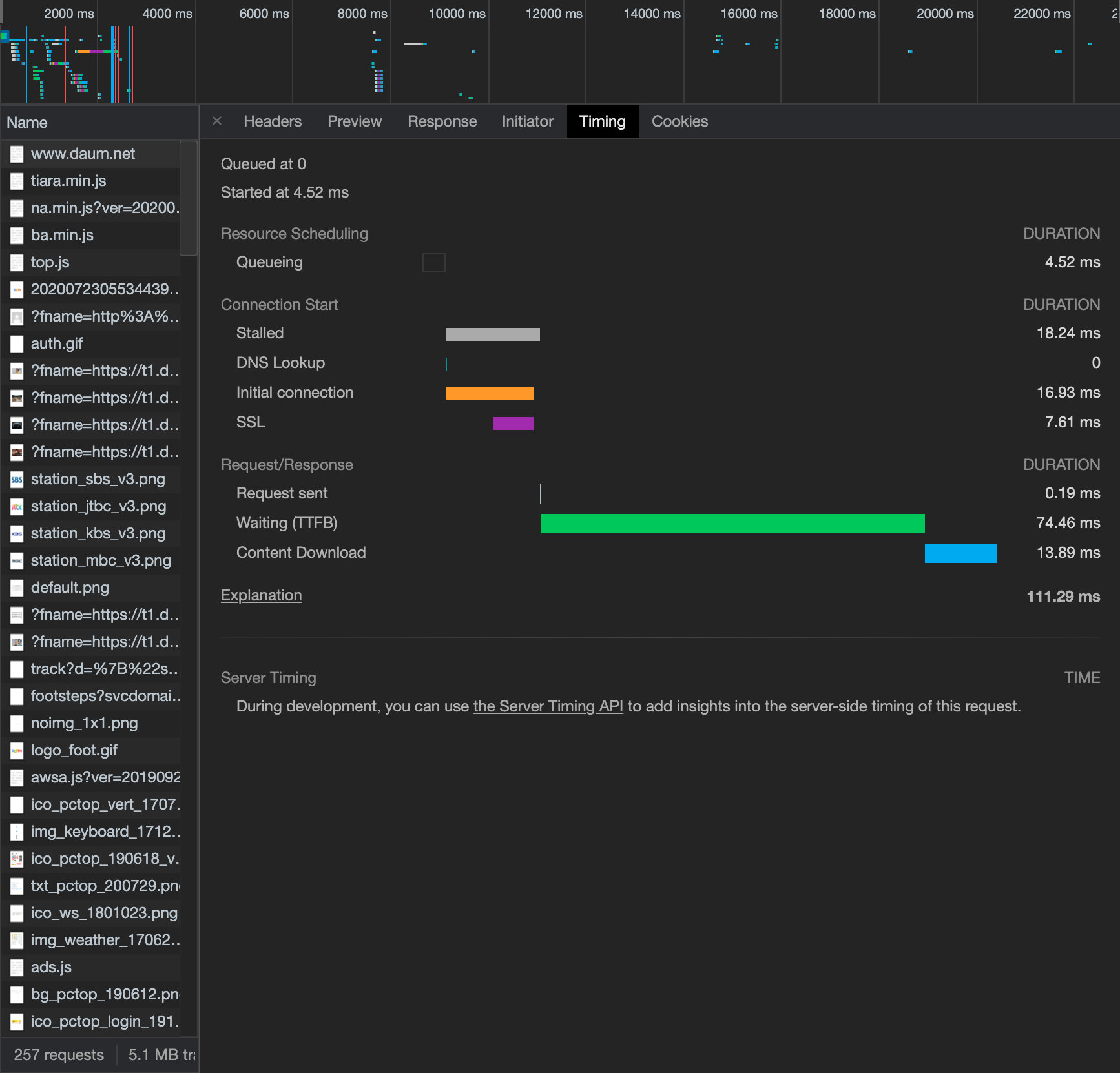Select the auth.gif request

pos(90,343)
